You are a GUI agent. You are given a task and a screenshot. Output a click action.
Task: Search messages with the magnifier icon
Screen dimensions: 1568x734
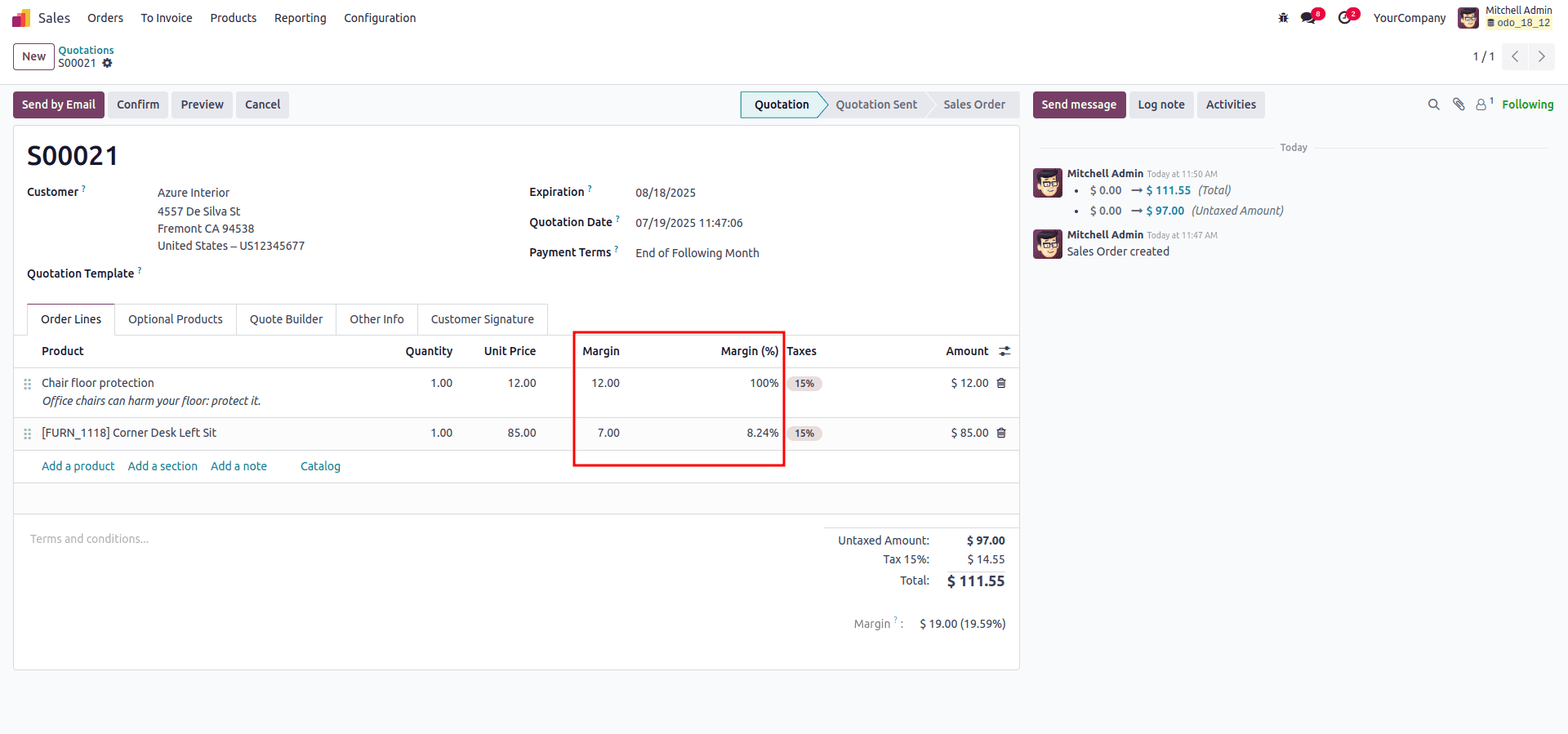(x=1433, y=105)
